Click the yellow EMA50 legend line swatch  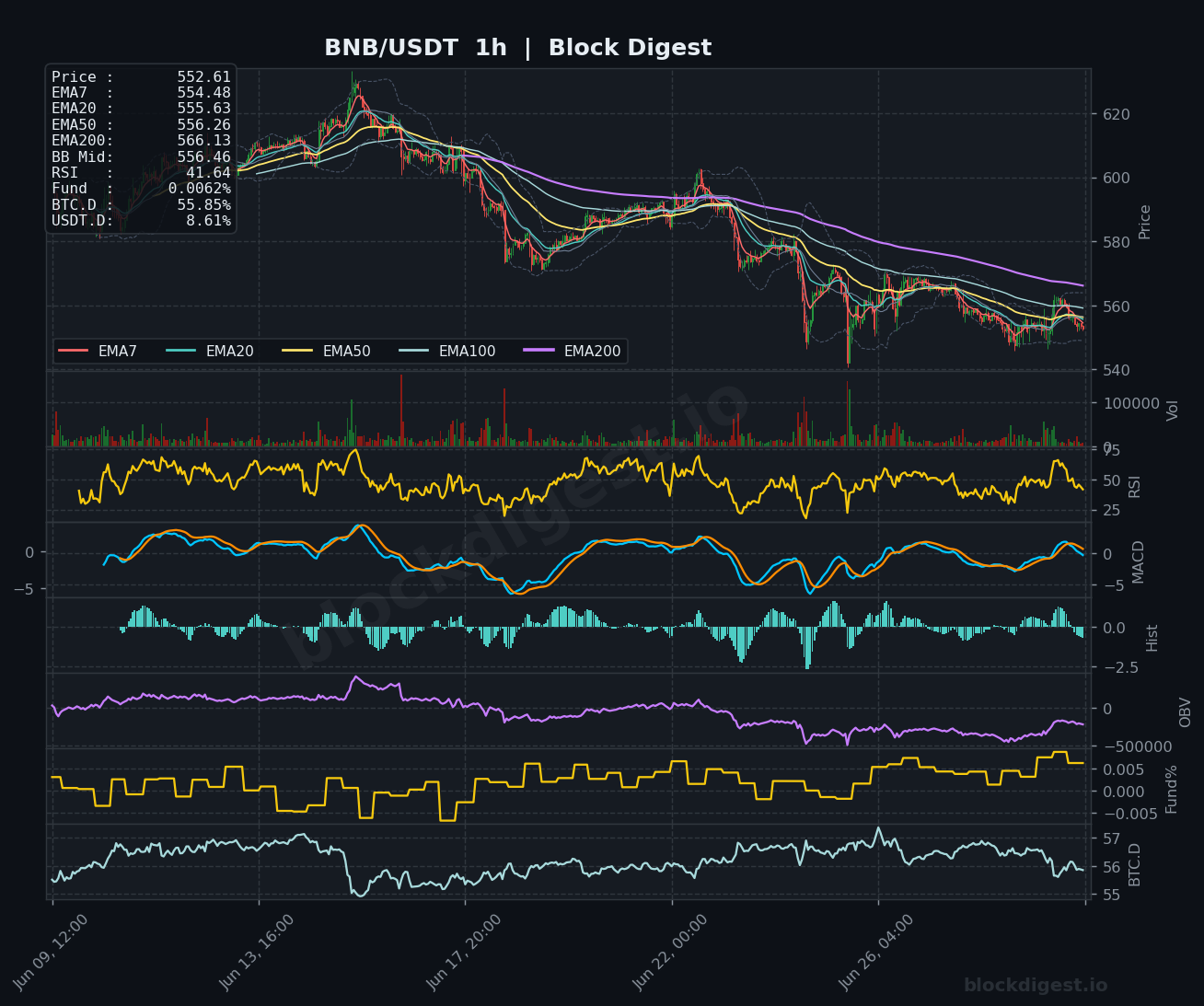click(x=297, y=351)
